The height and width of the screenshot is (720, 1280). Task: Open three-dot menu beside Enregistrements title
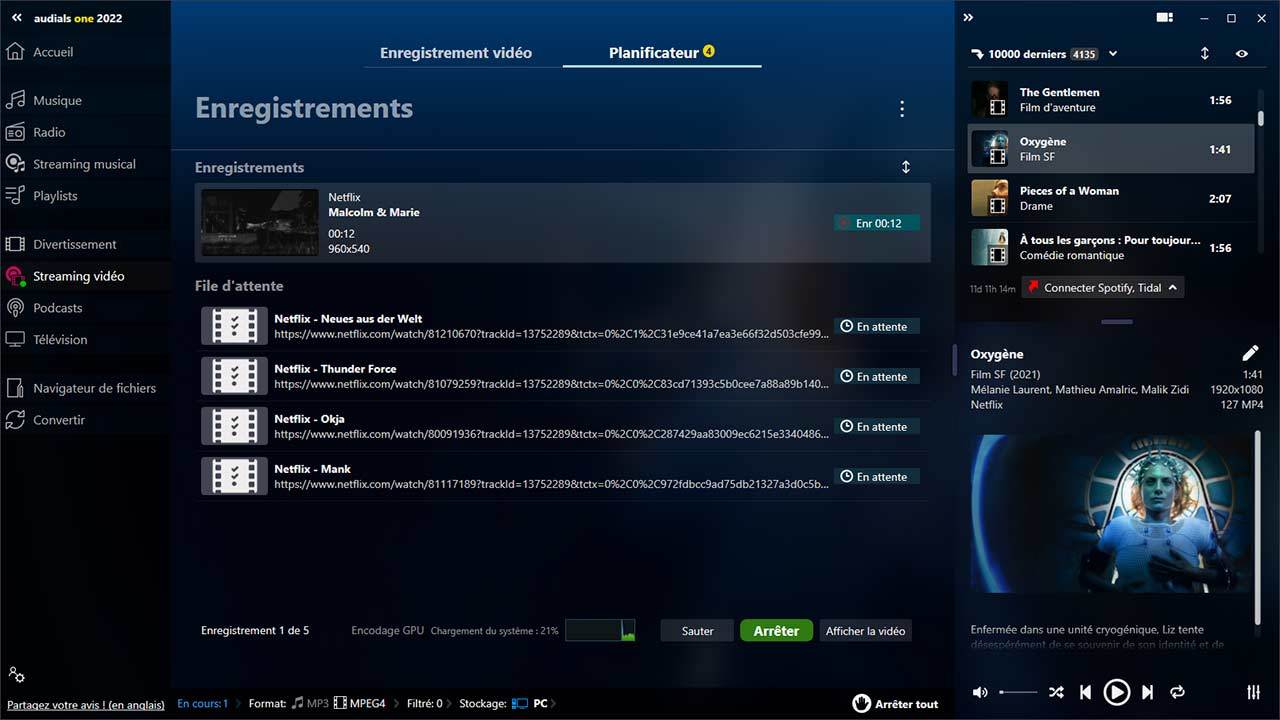click(902, 109)
